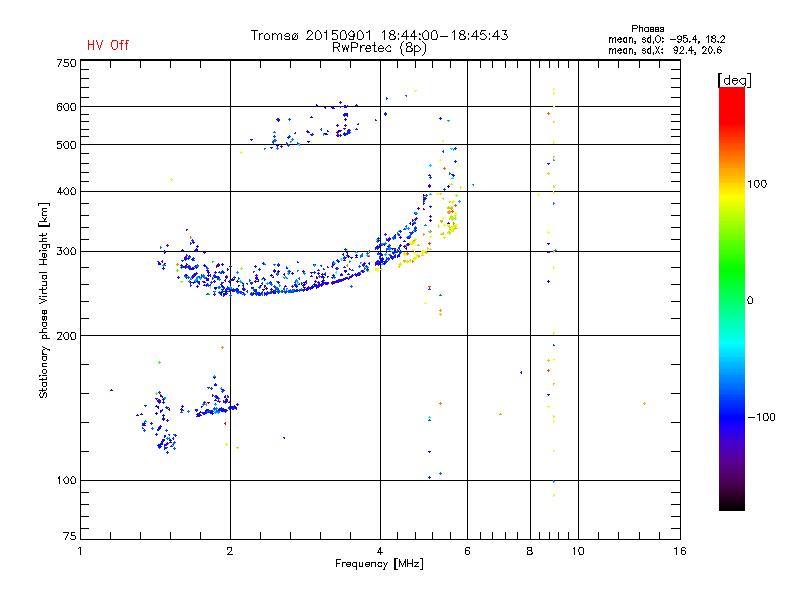Click the 'Frequency [MHz]' axis label
Image resolution: width=800 pixels, height=600 pixels.
tap(379, 564)
